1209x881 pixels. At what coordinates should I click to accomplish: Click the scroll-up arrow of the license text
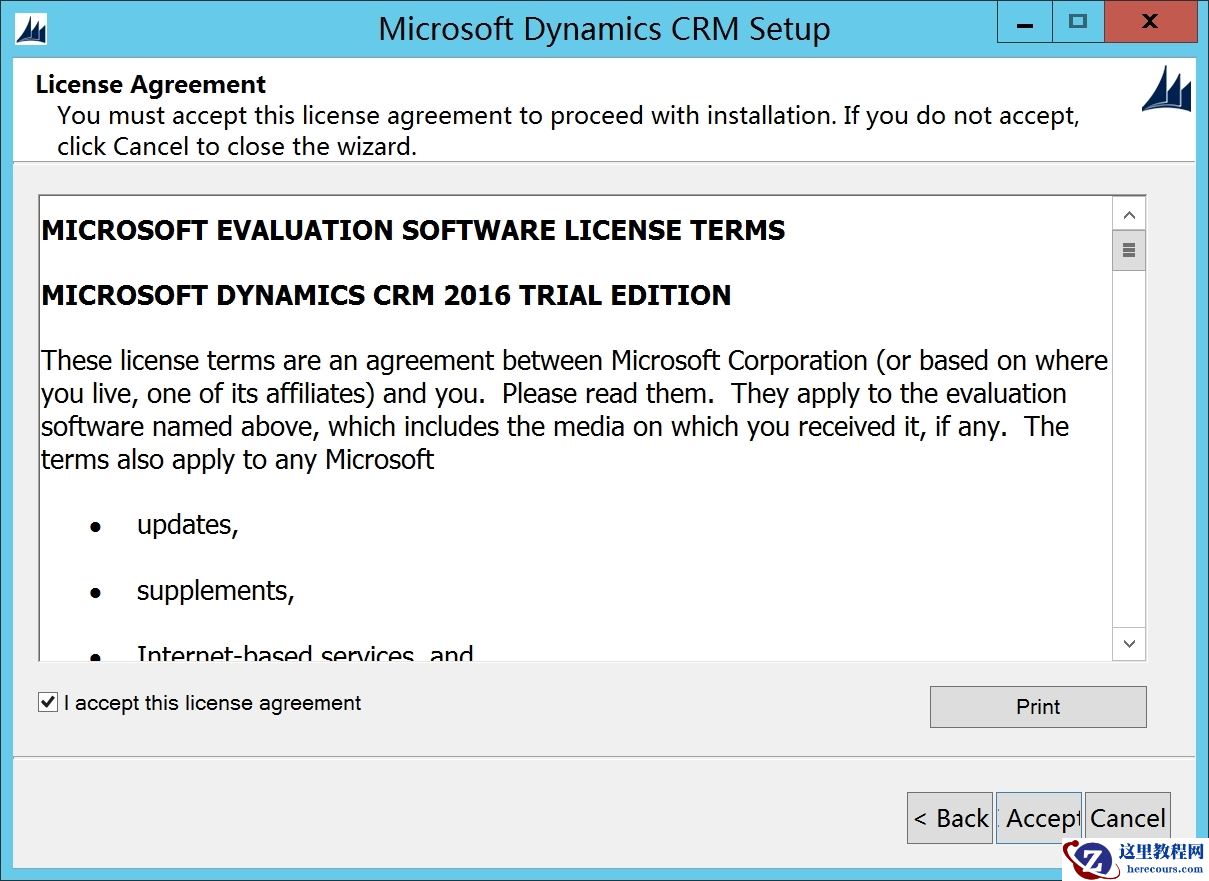coord(1128,213)
